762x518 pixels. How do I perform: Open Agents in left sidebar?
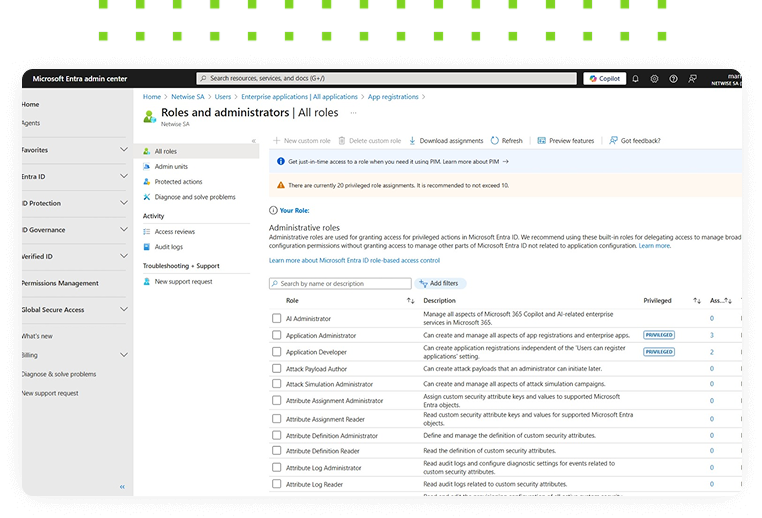[31, 123]
